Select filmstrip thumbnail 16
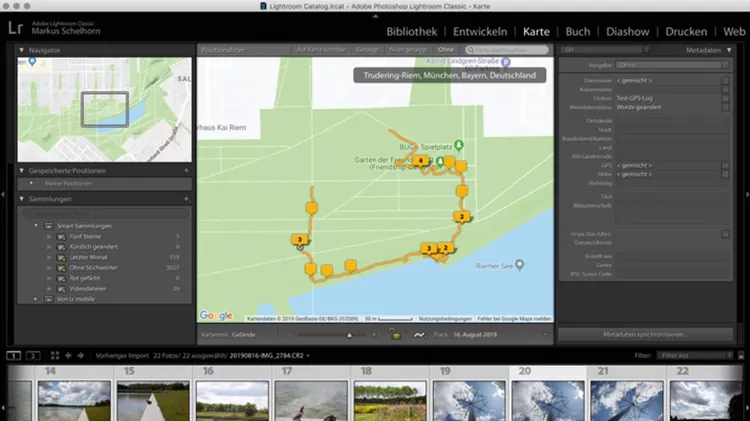The image size is (750, 421). [x=232, y=401]
